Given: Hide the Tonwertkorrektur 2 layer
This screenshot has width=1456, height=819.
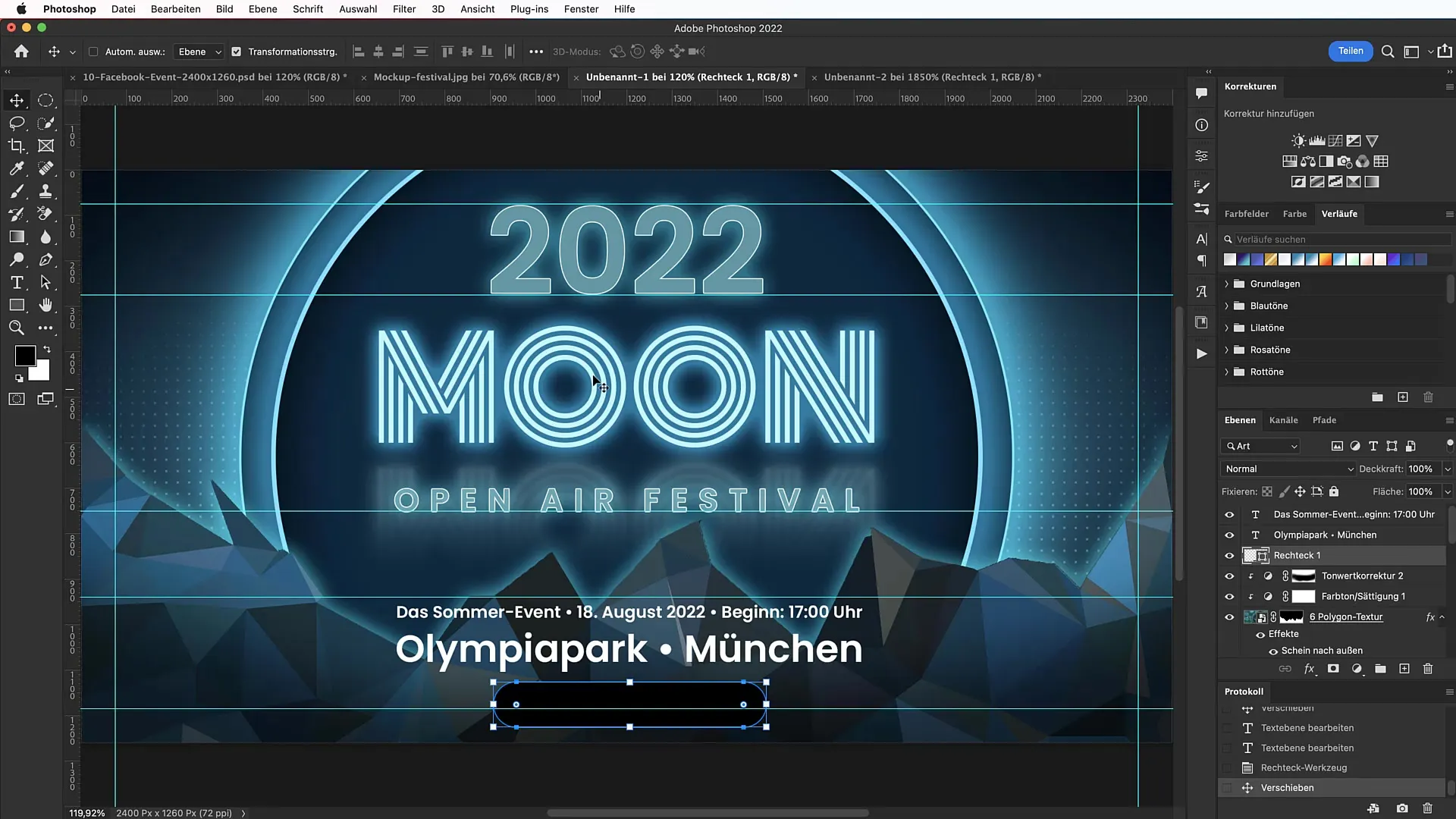Looking at the screenshot, I should click(1229, 576).
